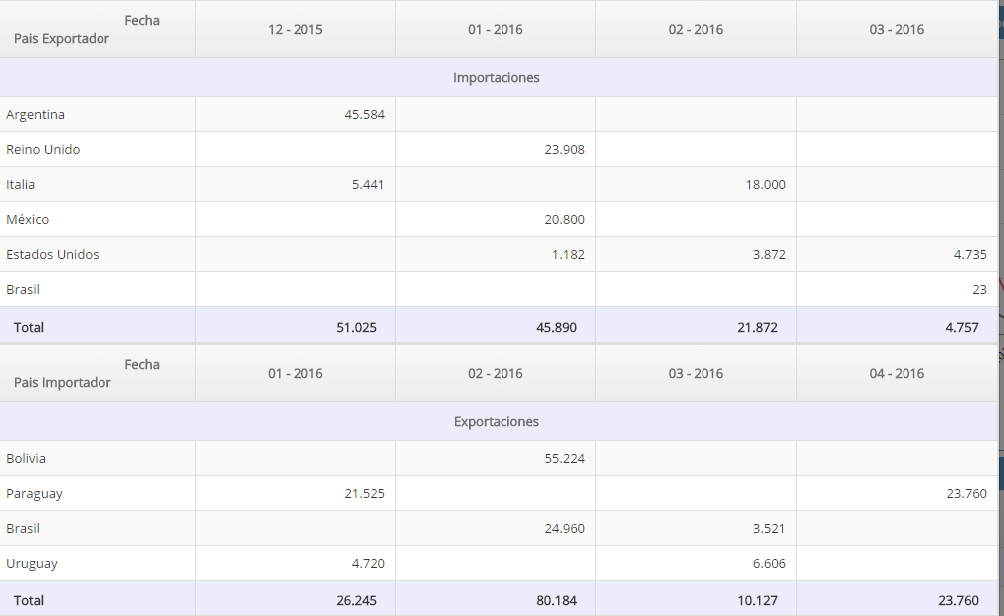Click México's 20.800 cell
Image resolution: width=1004 pixels, height=616 pixels.
564,220
